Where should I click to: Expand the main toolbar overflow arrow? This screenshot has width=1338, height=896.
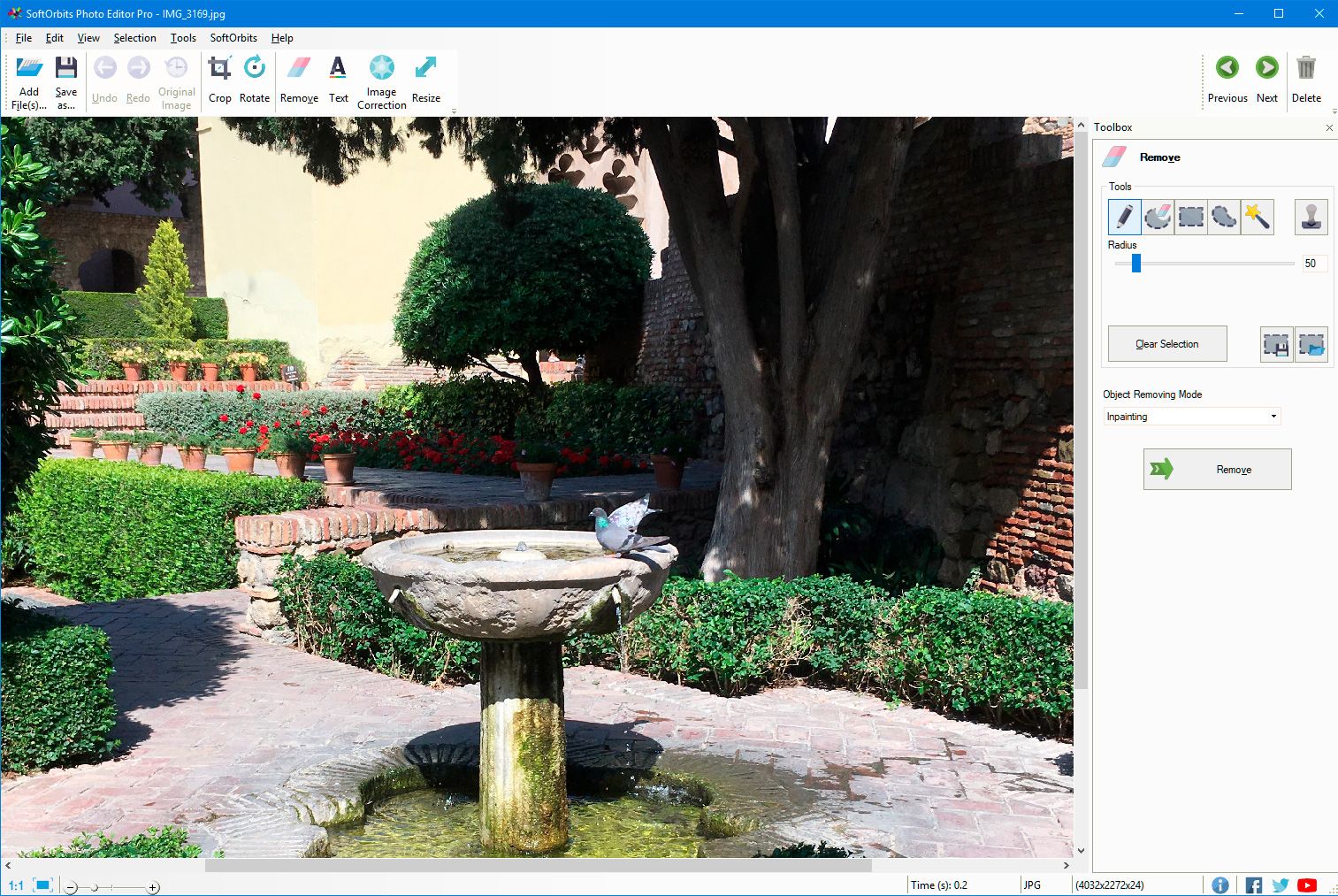(454, 111)
